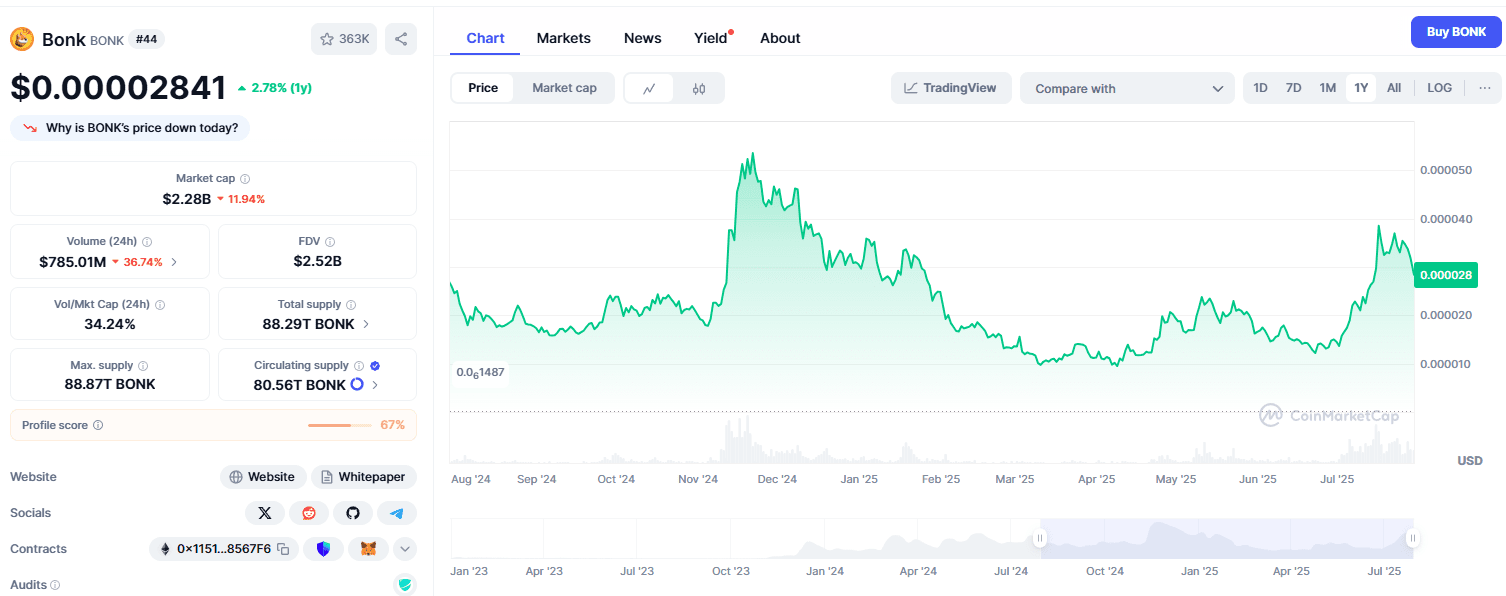
Task: Switch to line chart icon
Action: (649, 88)
